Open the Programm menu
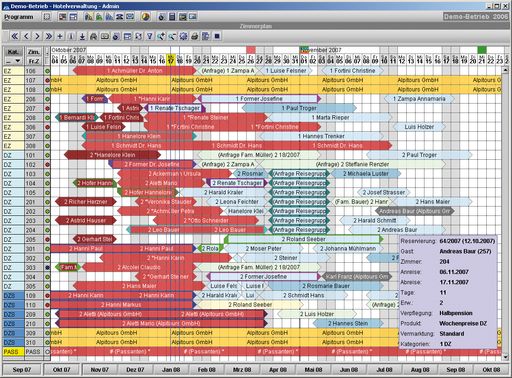The height and width of the screenshot is (378, 512). (19, 17)
